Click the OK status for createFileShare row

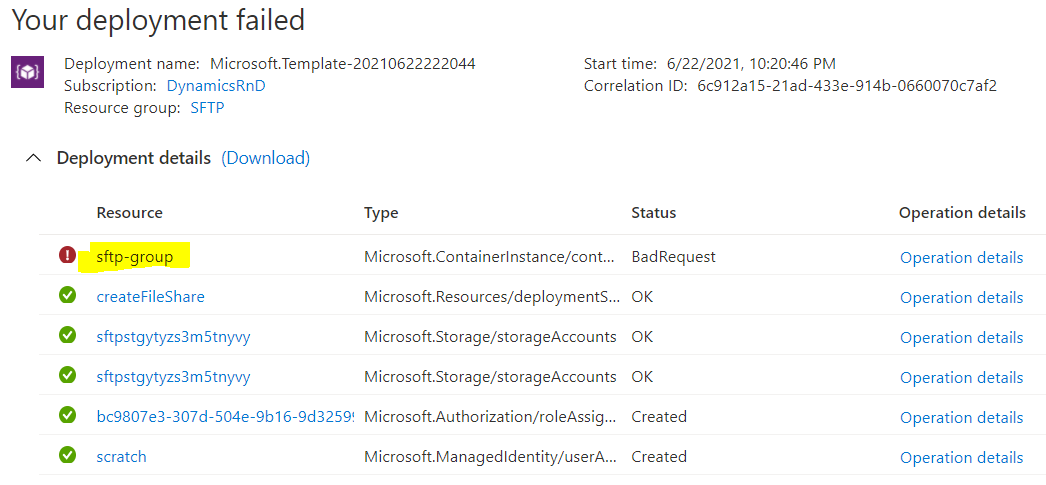click(x=642, y=297)
